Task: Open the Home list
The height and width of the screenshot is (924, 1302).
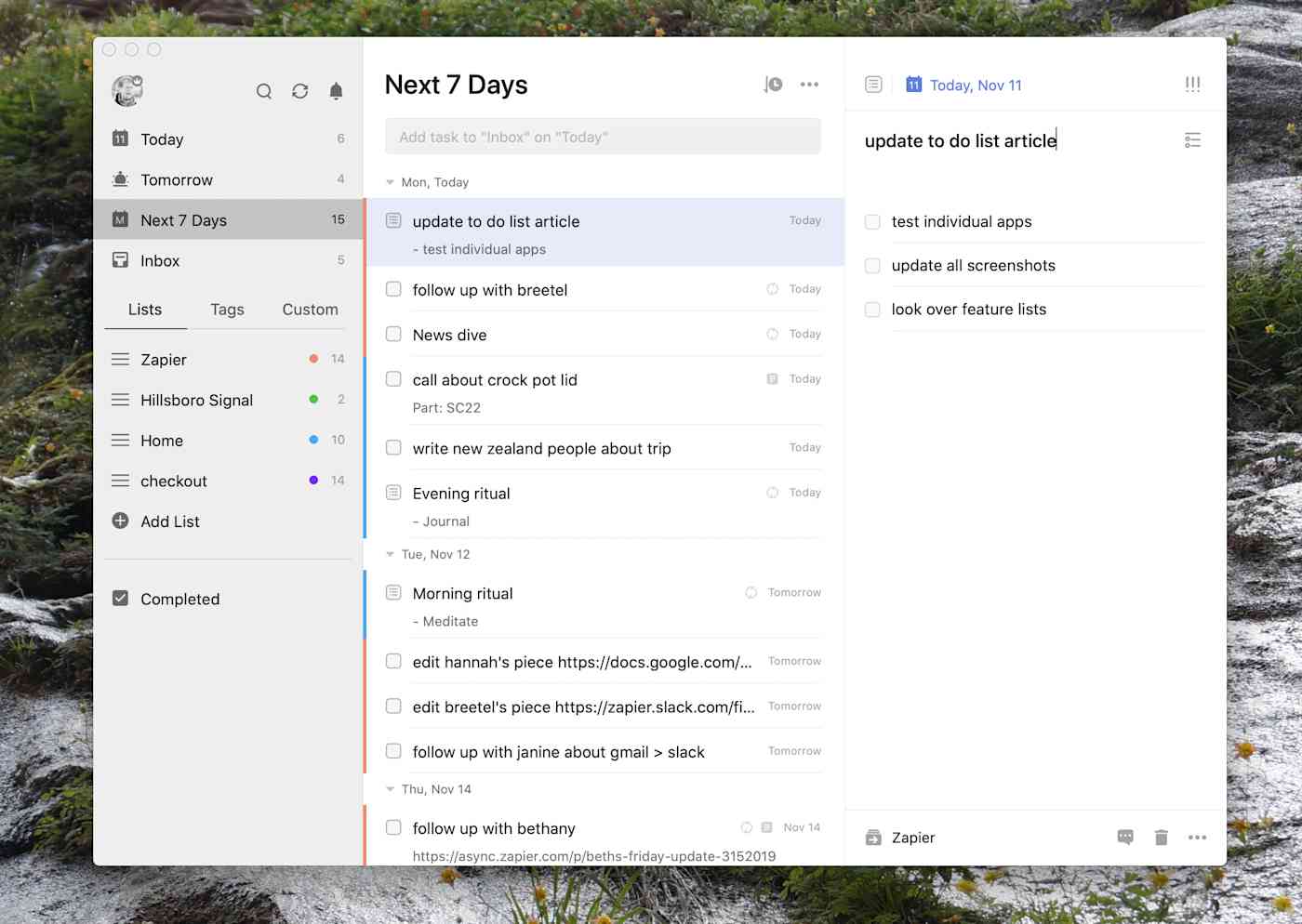Action: [228, 440]
